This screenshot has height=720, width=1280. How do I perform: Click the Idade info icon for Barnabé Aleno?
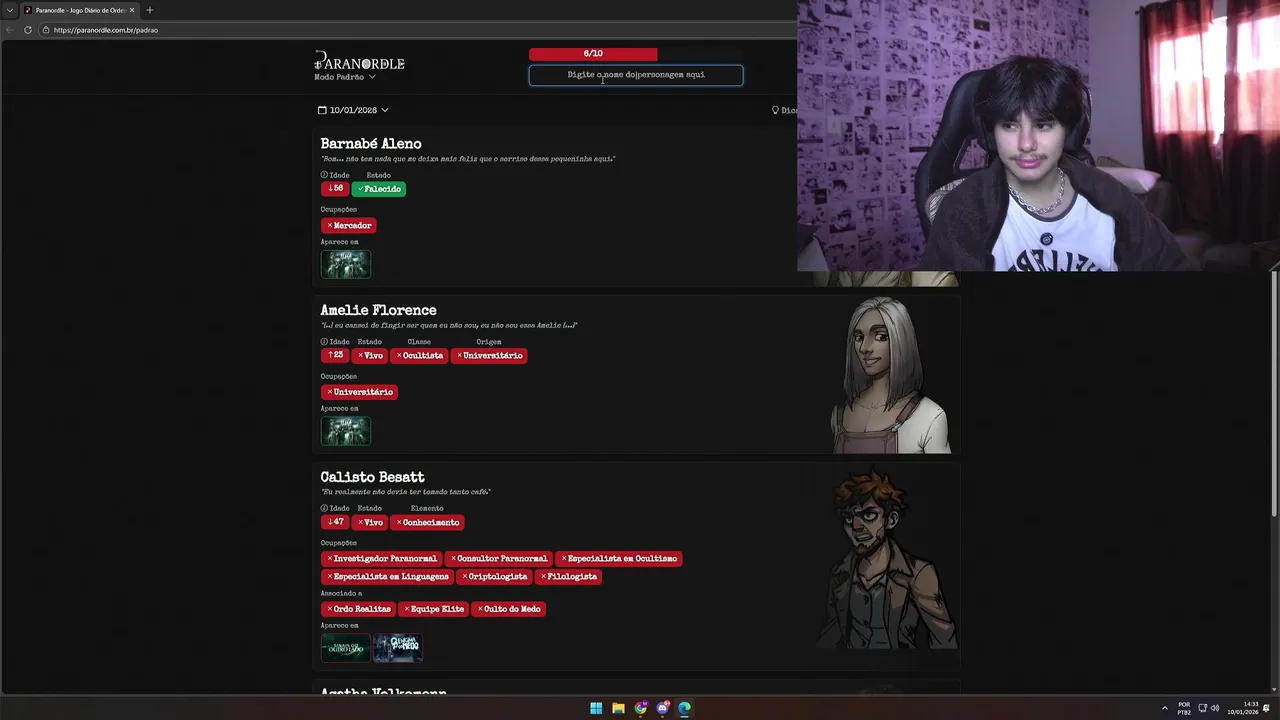(324, 175)
